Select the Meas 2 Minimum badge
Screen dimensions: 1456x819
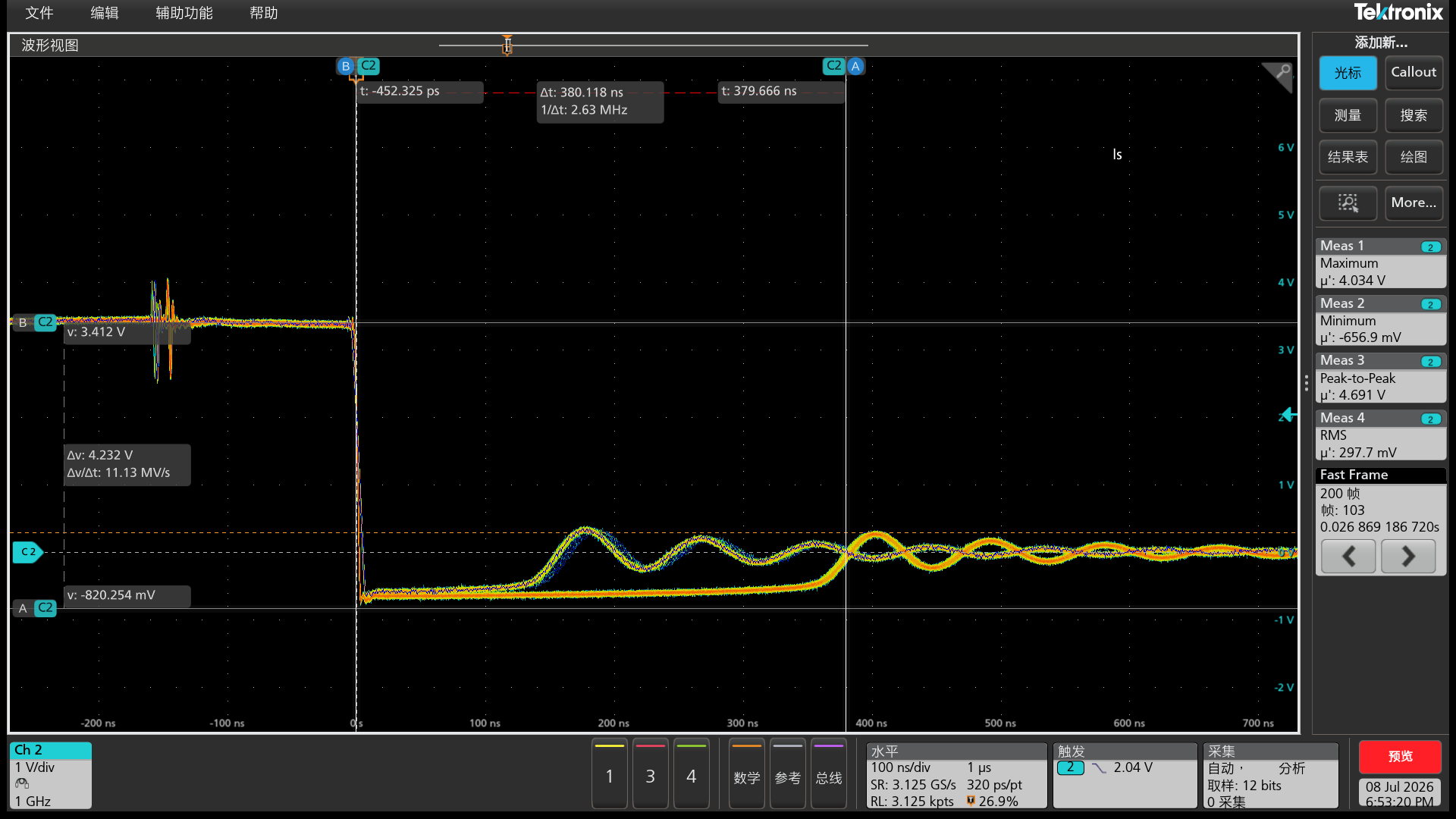[x=1381, y=321]
